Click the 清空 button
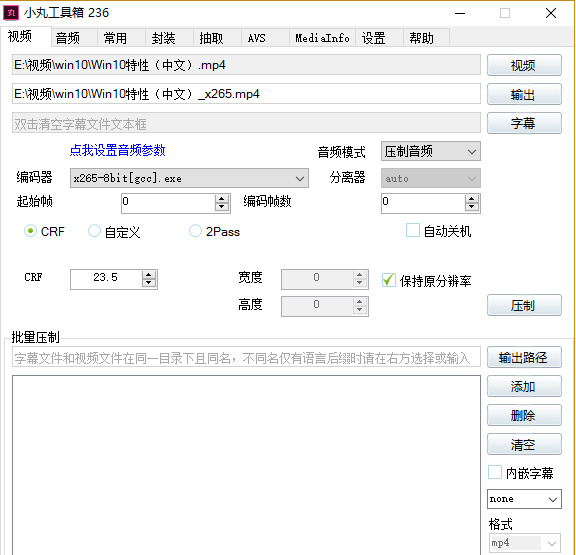This screenshot has width=576, height=555. click(x=524, y=444)
